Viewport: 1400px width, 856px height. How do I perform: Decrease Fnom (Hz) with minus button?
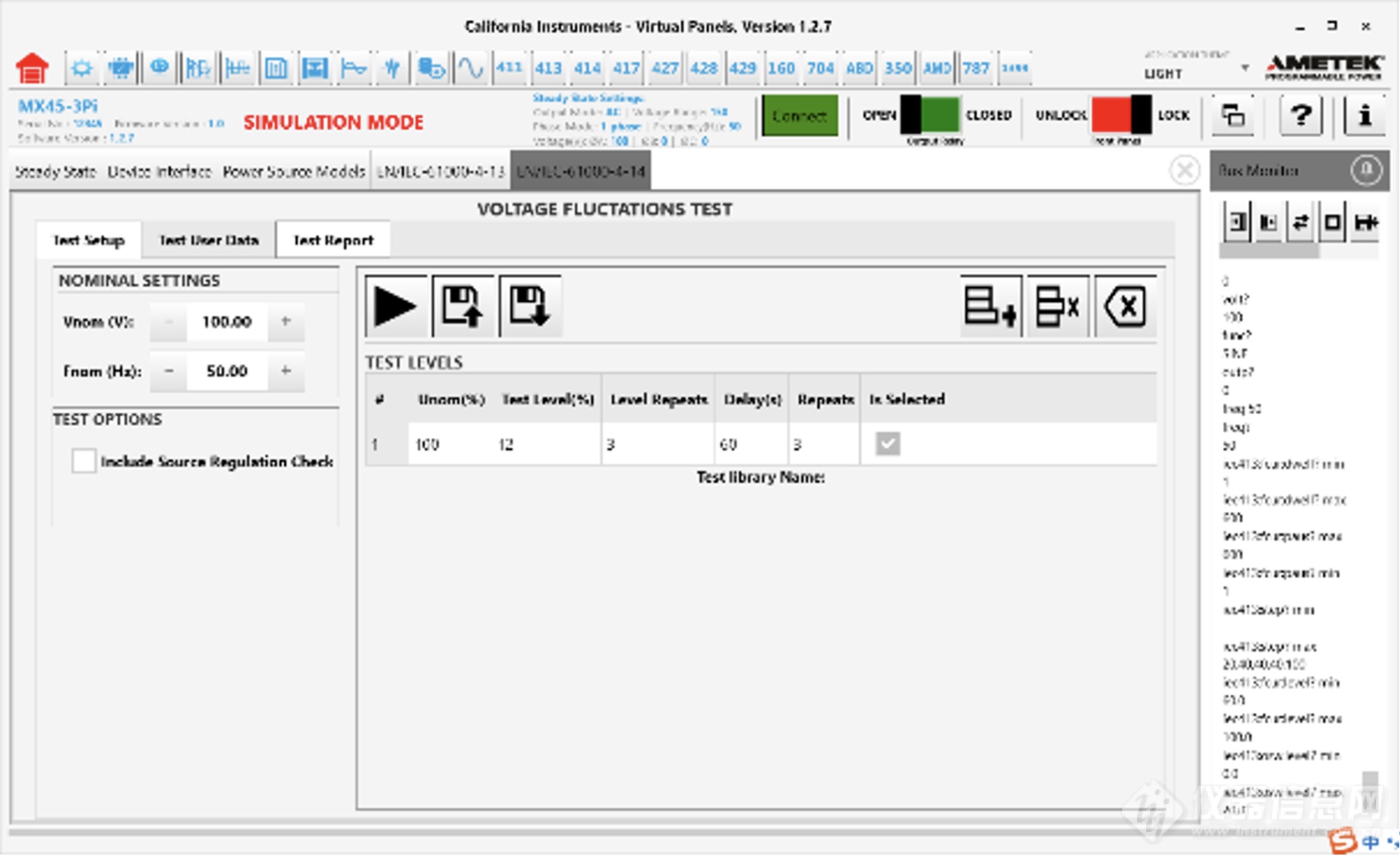(x=168, y=371)
